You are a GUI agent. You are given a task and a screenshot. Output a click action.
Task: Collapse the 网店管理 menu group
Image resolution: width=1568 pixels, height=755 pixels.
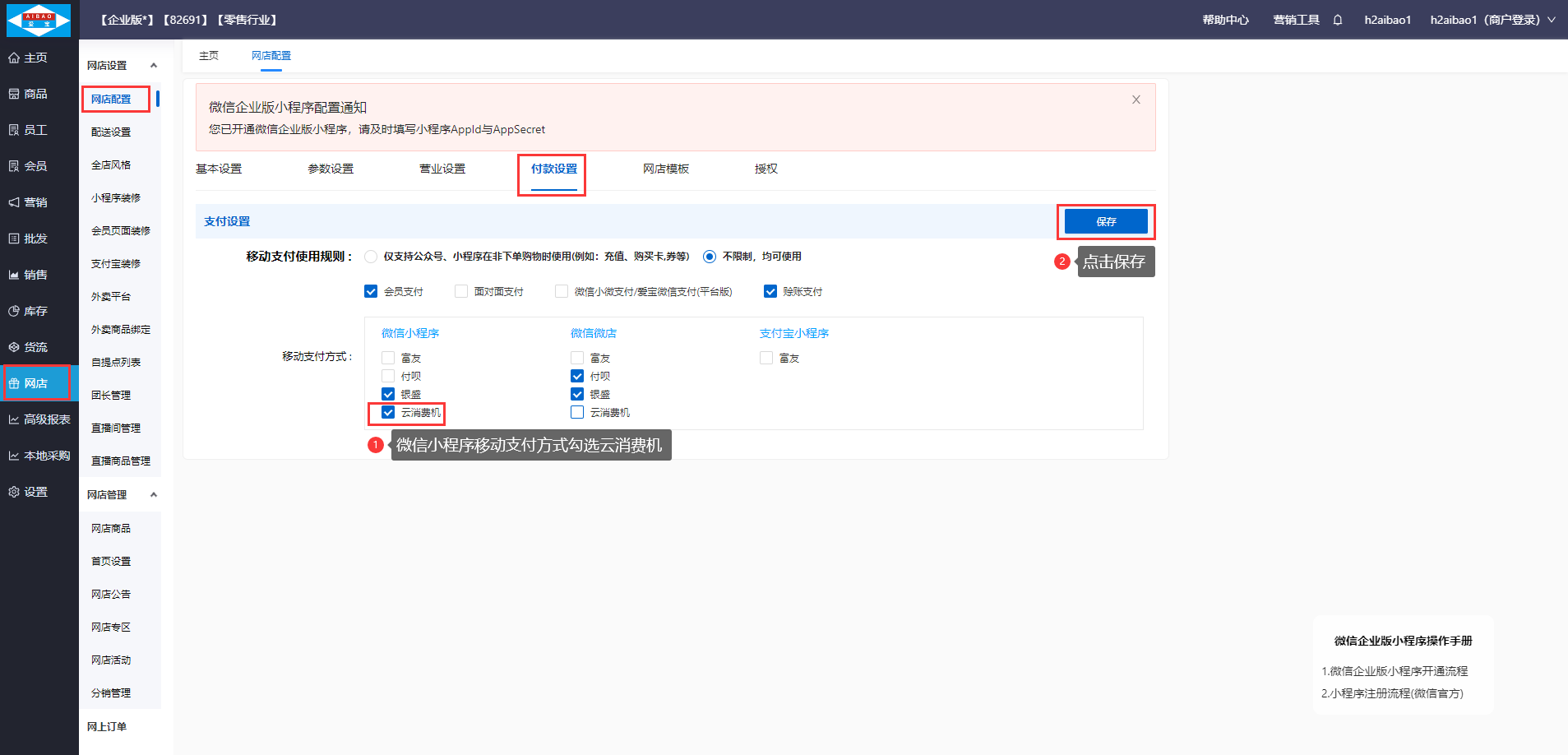pos(153,495)
